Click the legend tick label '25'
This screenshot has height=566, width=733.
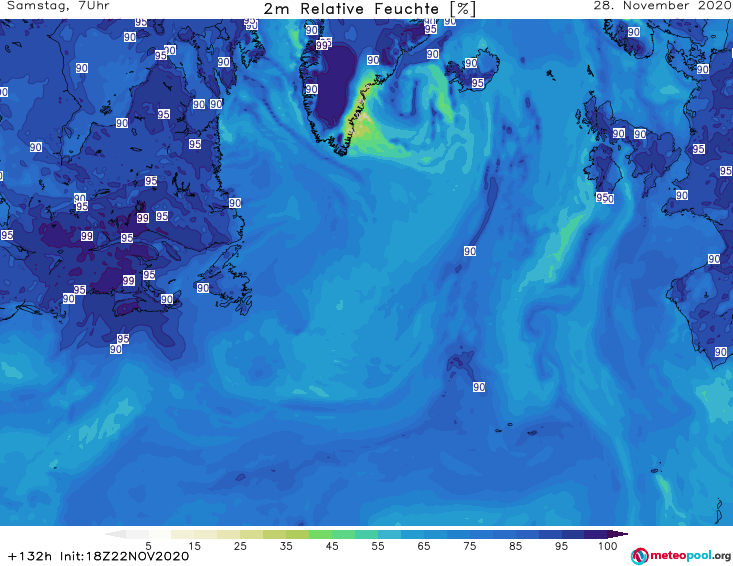240,546
